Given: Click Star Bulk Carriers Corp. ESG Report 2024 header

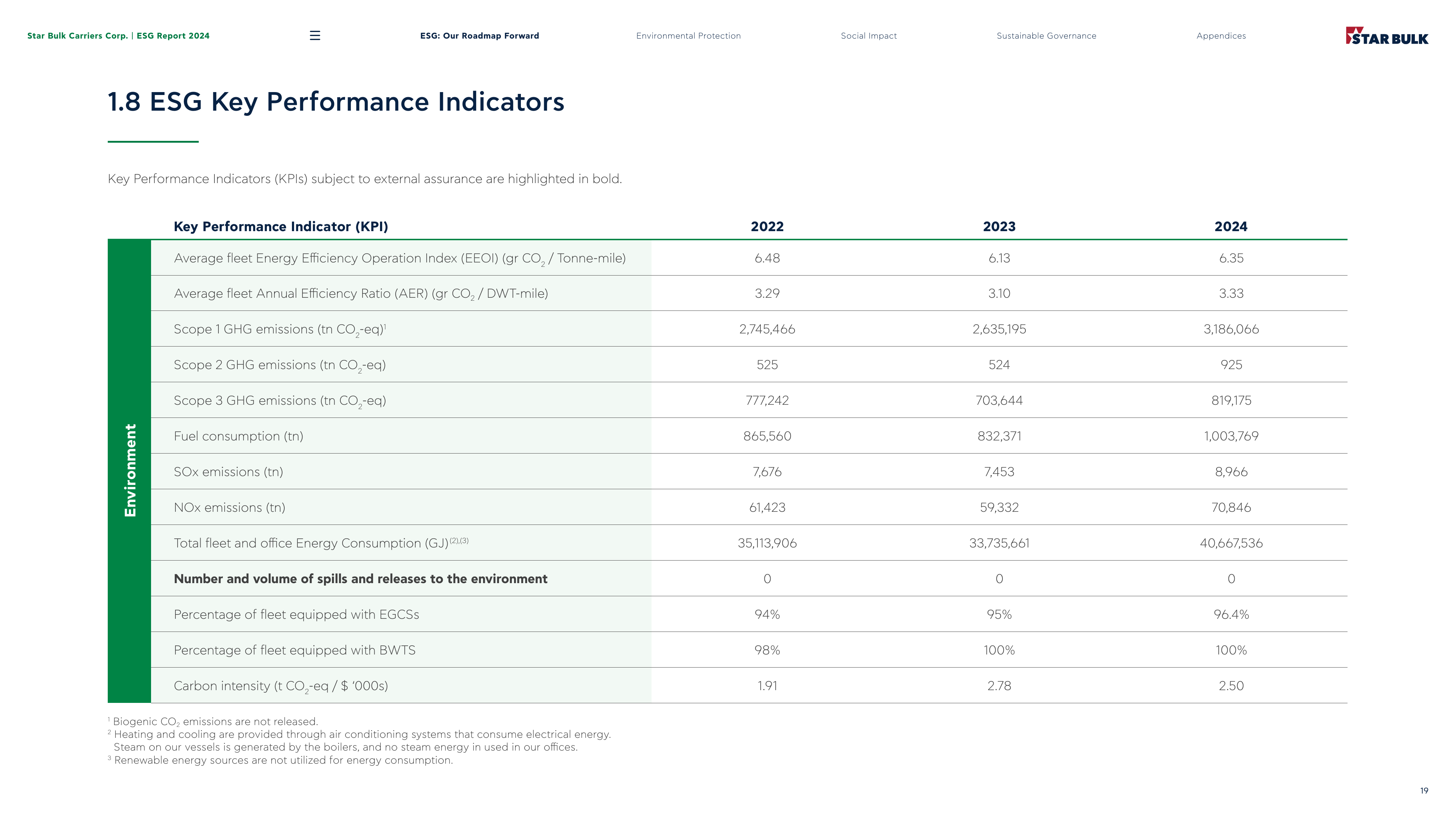Looking at the screenshot, I should [118, 36].
